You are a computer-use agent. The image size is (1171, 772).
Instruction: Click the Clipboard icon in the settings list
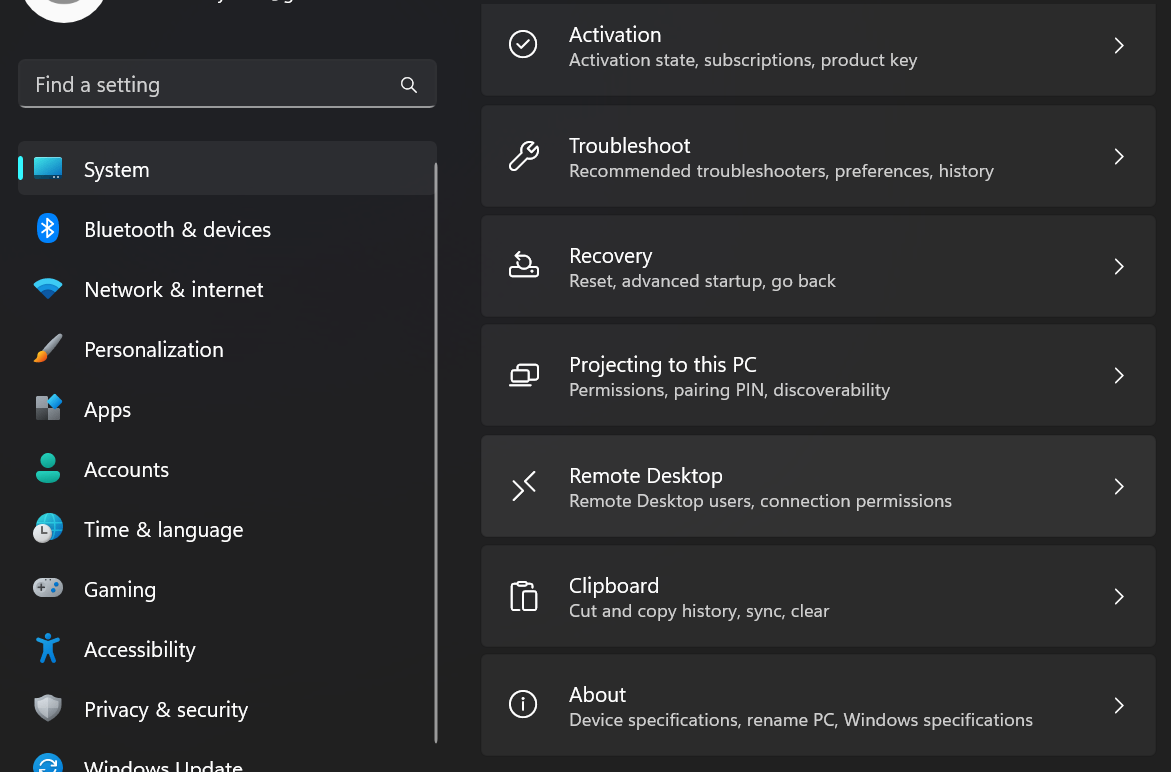click(x=523, y=596)
